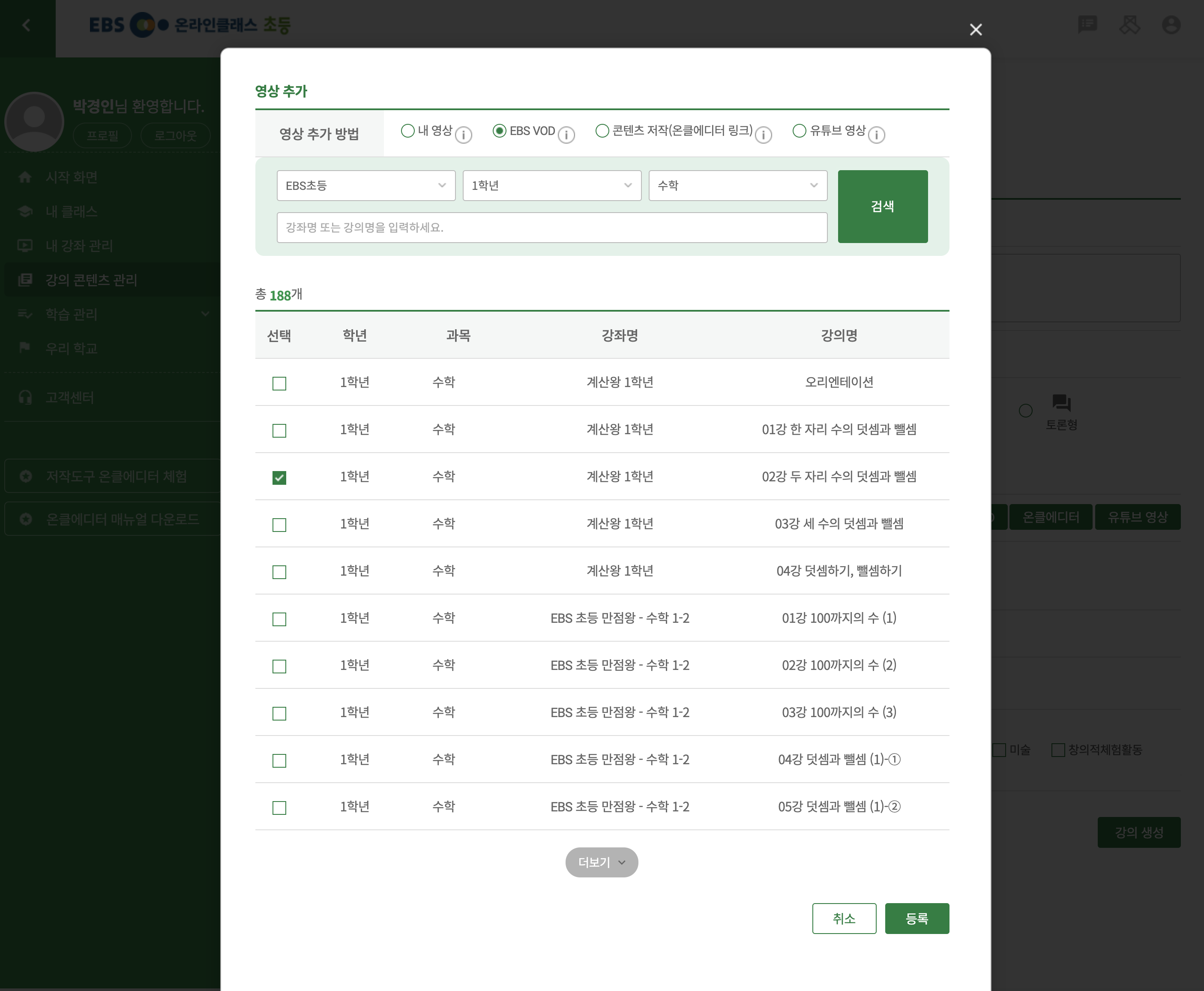Click info icon next to 유튜브 영상
The width and height of the screenshot is (1204, 991).
(877, 135)
